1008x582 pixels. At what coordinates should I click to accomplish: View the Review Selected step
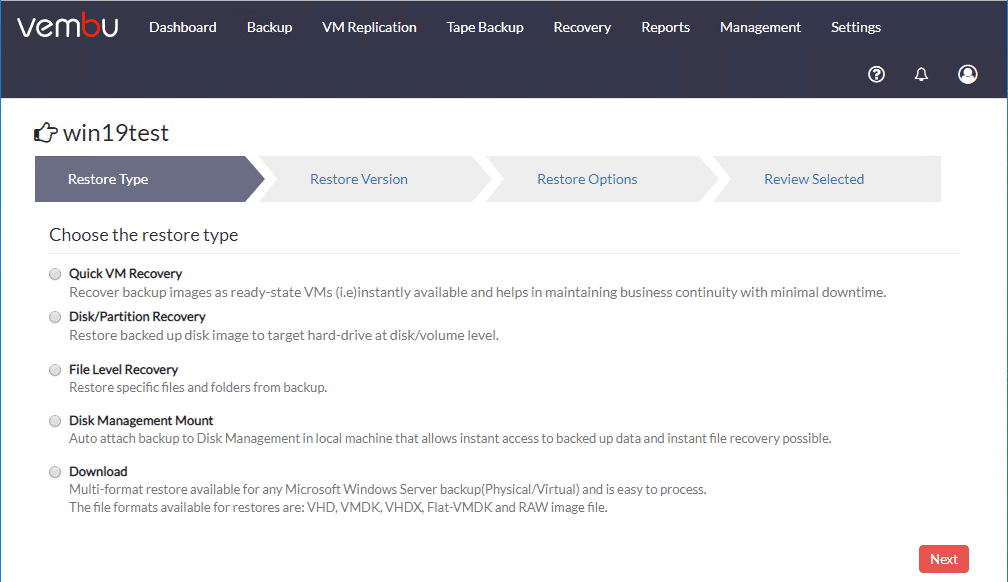(813, 178)
